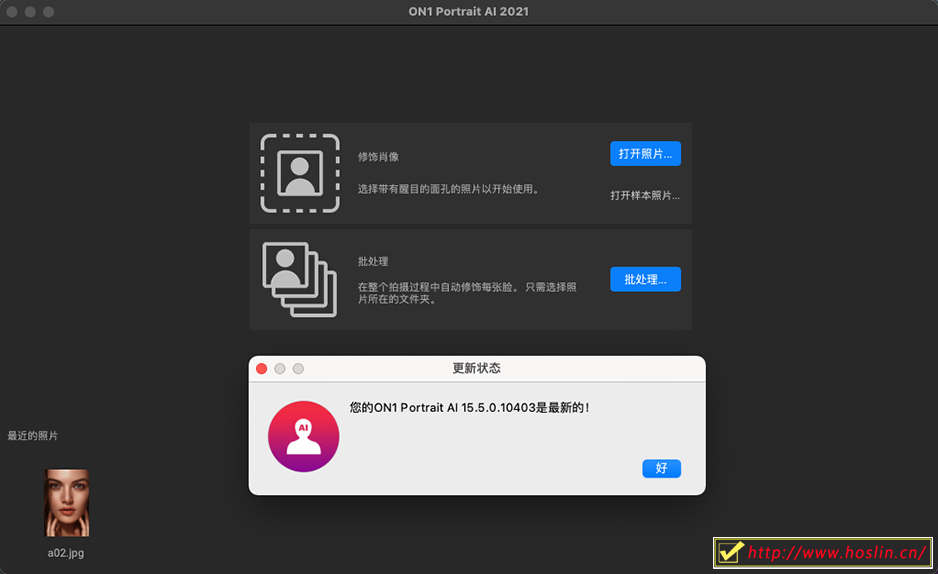Click the portrait retouch dashed-frame icon
This screenshot has height=574, width=938.
[x=300, y=173]
